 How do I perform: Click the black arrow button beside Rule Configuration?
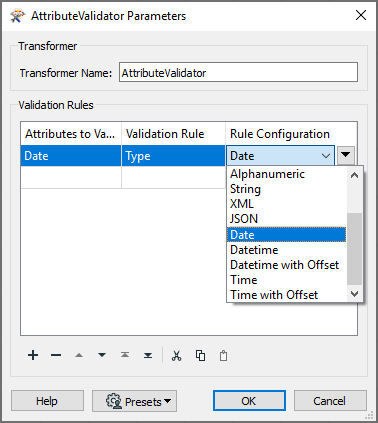(x=346, y=155)
